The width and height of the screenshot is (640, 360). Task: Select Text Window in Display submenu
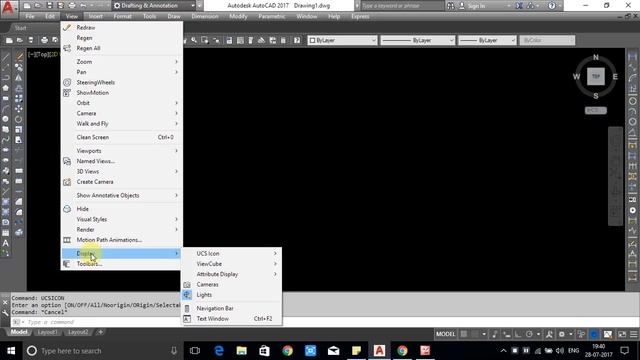coord(231,319)
